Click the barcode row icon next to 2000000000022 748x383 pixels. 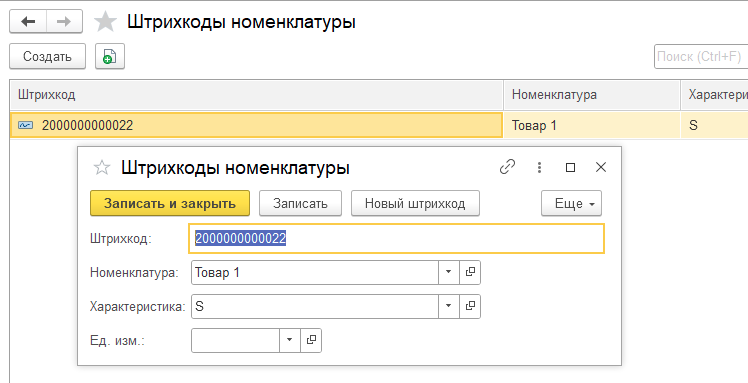tap(25, 125)
